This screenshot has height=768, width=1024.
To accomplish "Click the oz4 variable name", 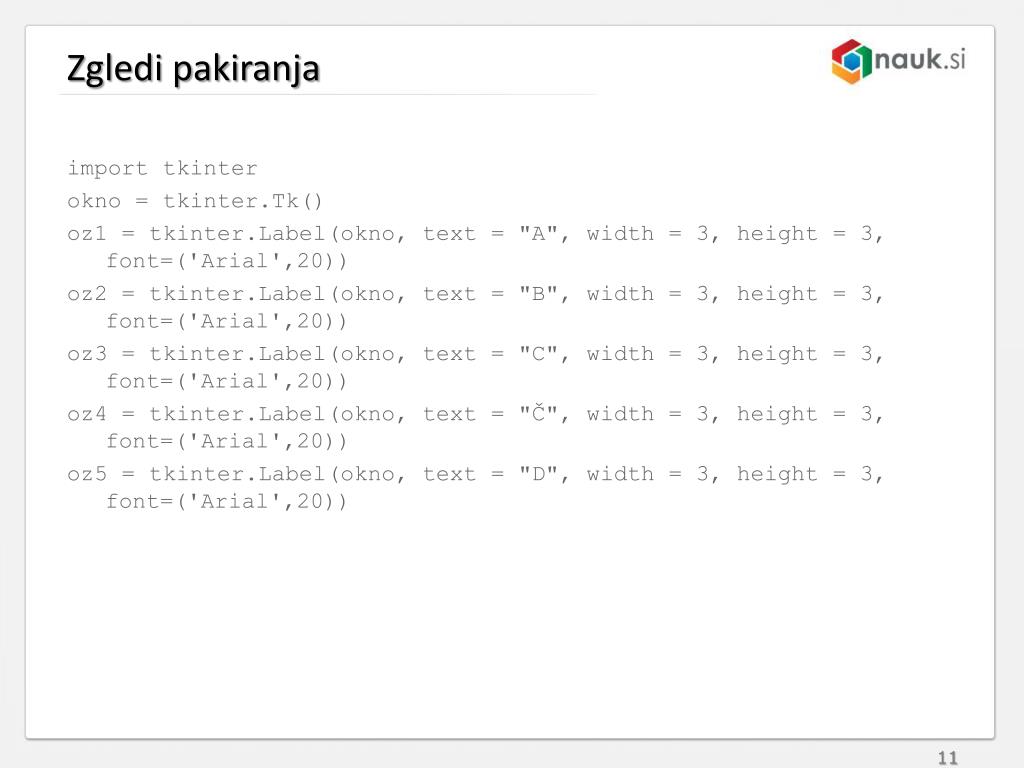I will click(x=87, y=414).
